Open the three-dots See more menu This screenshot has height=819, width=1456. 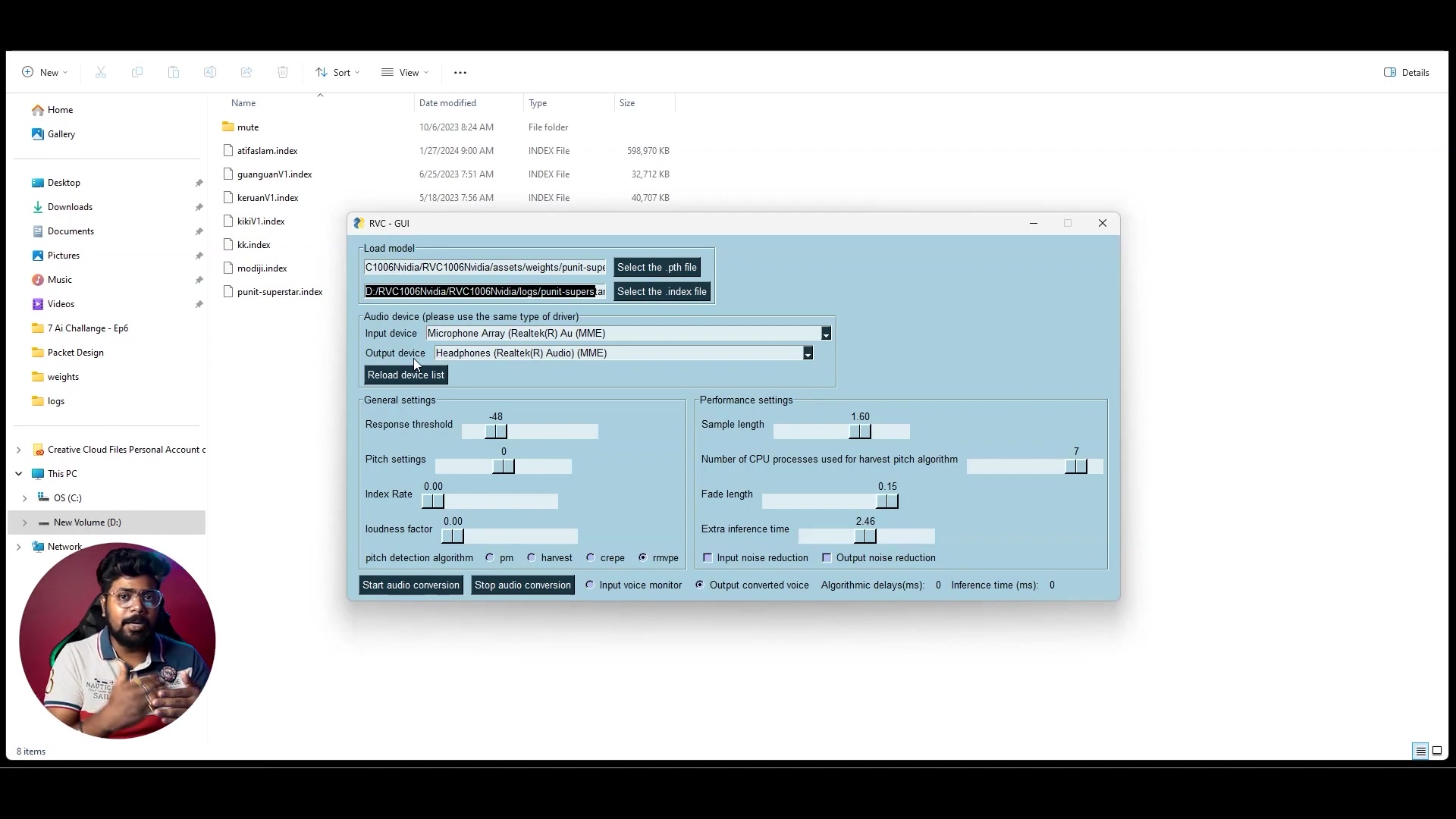click(x=460, y=73)
